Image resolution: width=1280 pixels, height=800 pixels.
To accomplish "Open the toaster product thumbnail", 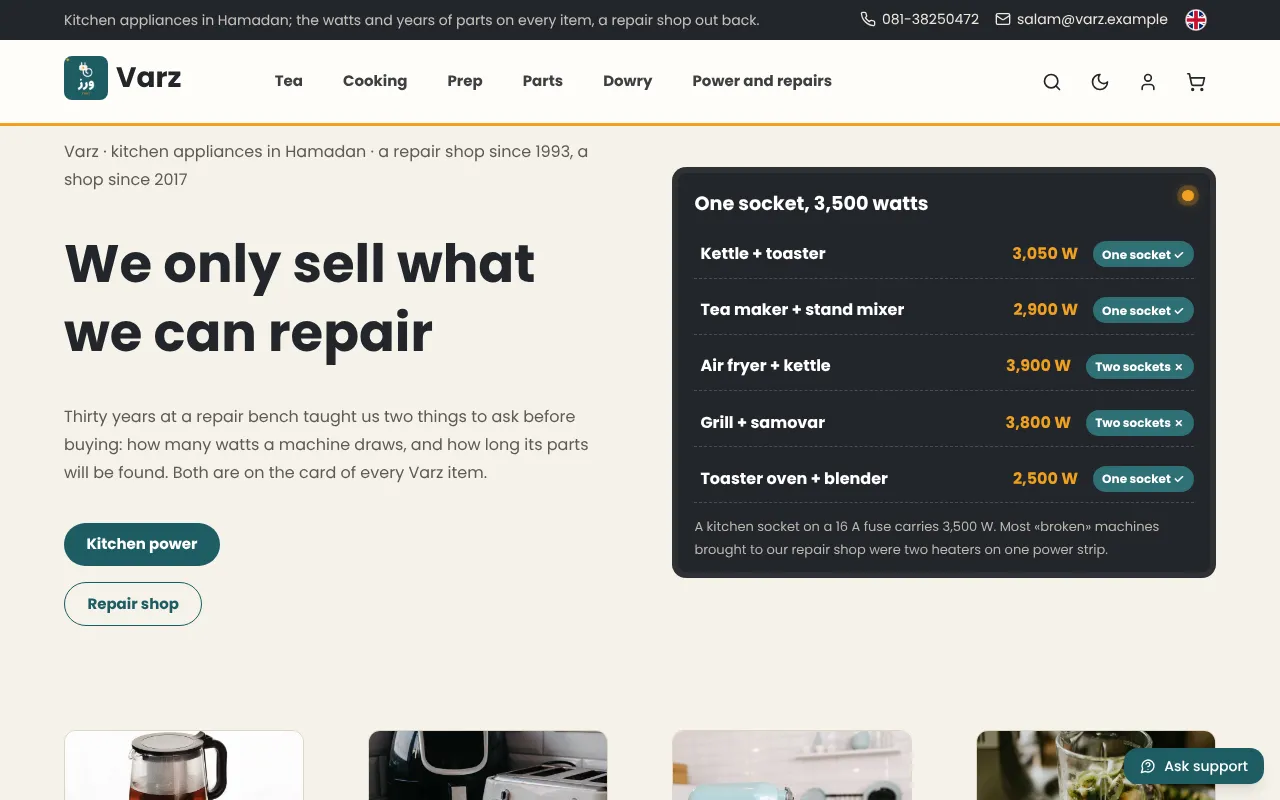I will click(488, 765).
